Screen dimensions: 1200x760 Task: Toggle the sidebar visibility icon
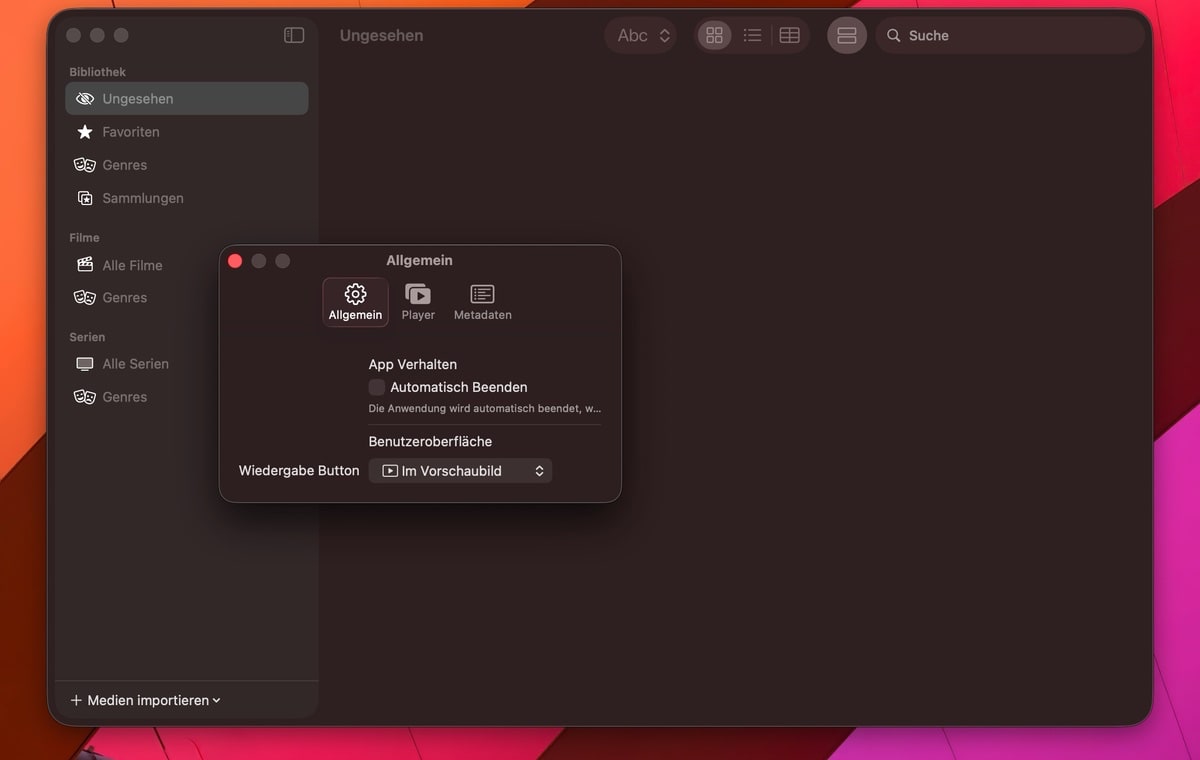pyautogui.click(x=294, y=35)
